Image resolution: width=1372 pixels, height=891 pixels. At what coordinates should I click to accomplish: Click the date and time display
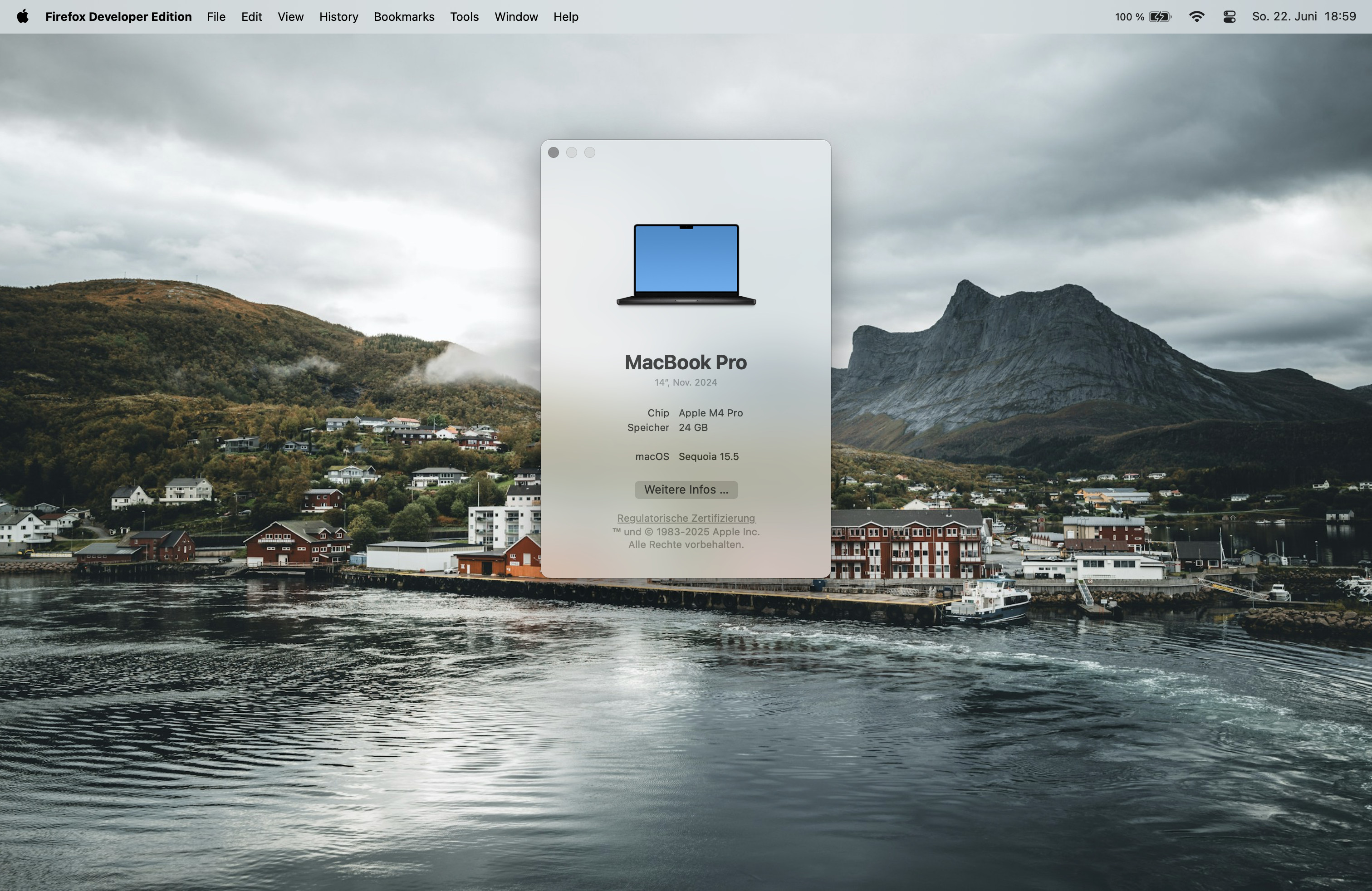(x=1304, y=17)
